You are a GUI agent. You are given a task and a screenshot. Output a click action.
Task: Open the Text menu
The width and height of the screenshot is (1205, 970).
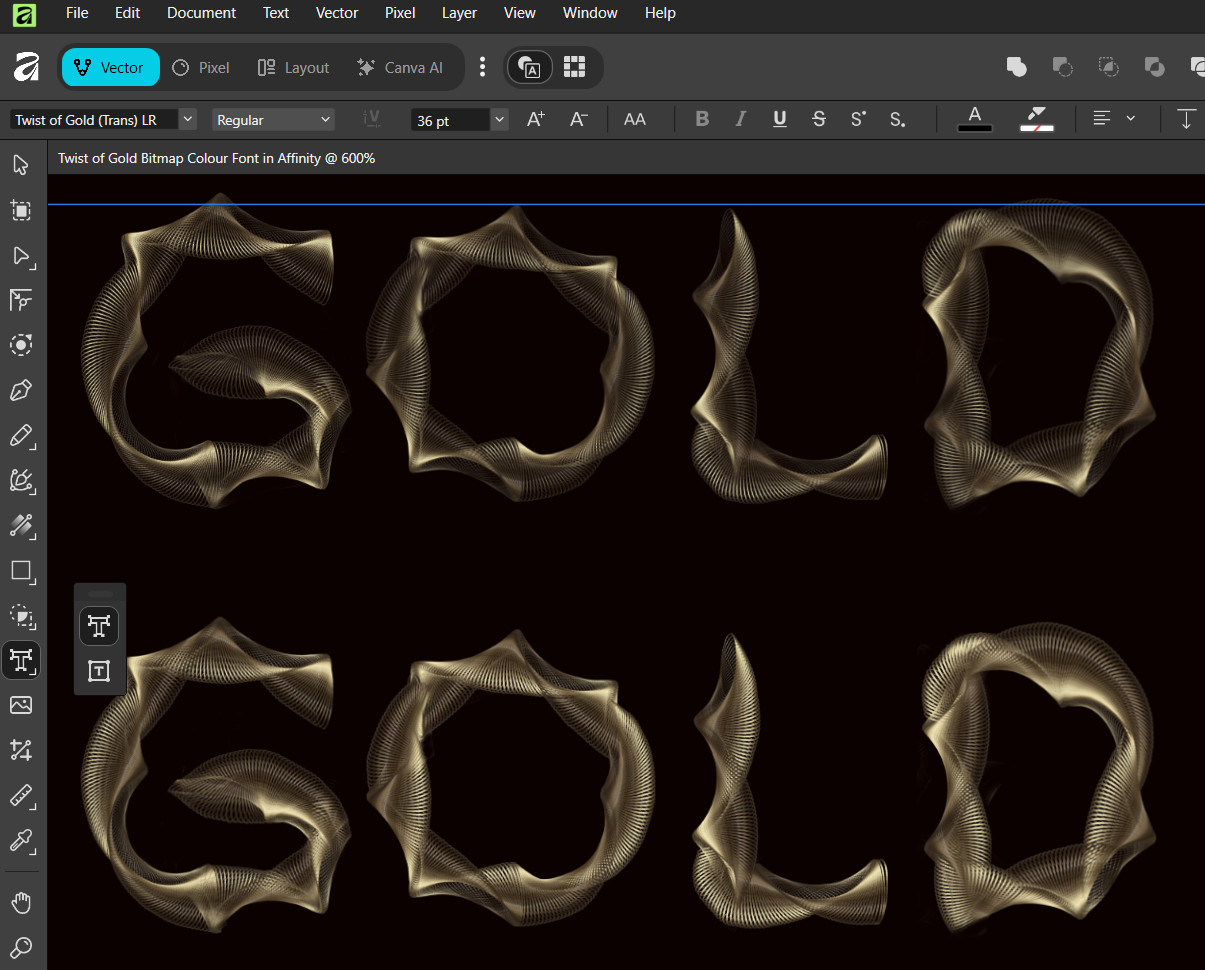(x=276, y=13)
